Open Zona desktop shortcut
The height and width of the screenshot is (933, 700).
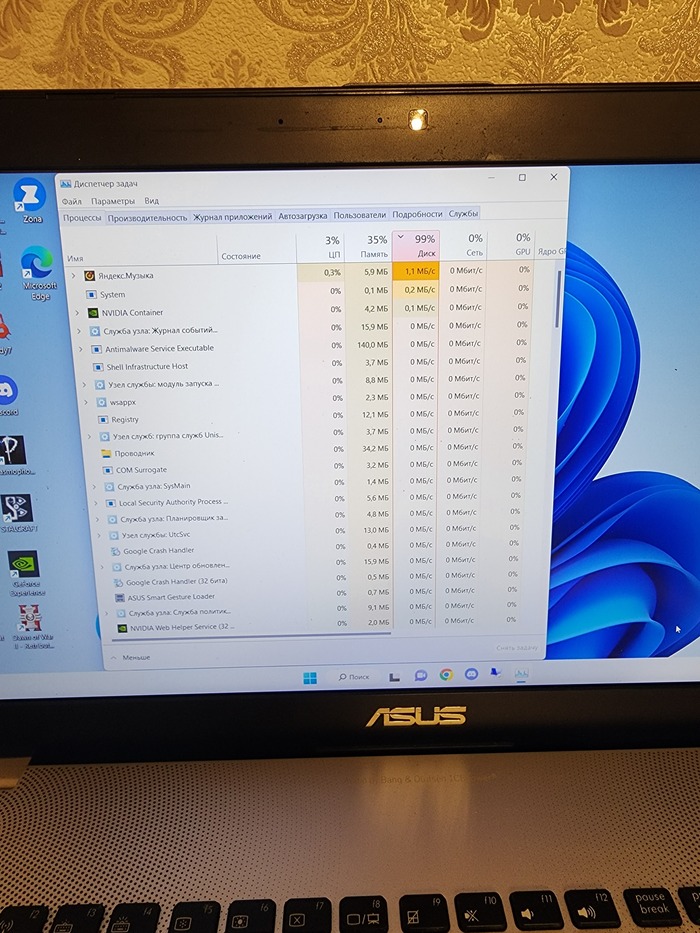(30, 200)
